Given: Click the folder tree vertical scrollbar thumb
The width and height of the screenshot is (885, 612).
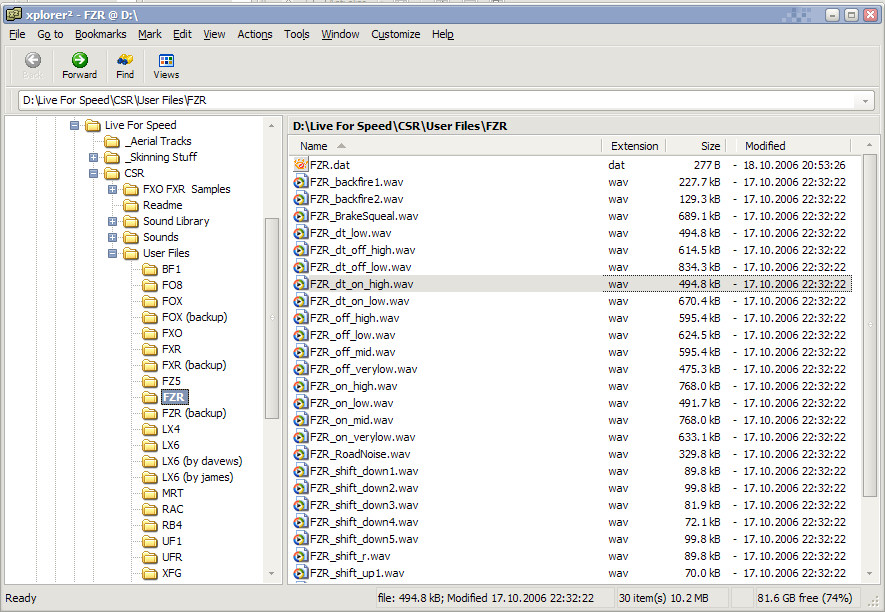Looking at the screenshot, I should coord(272,318).
